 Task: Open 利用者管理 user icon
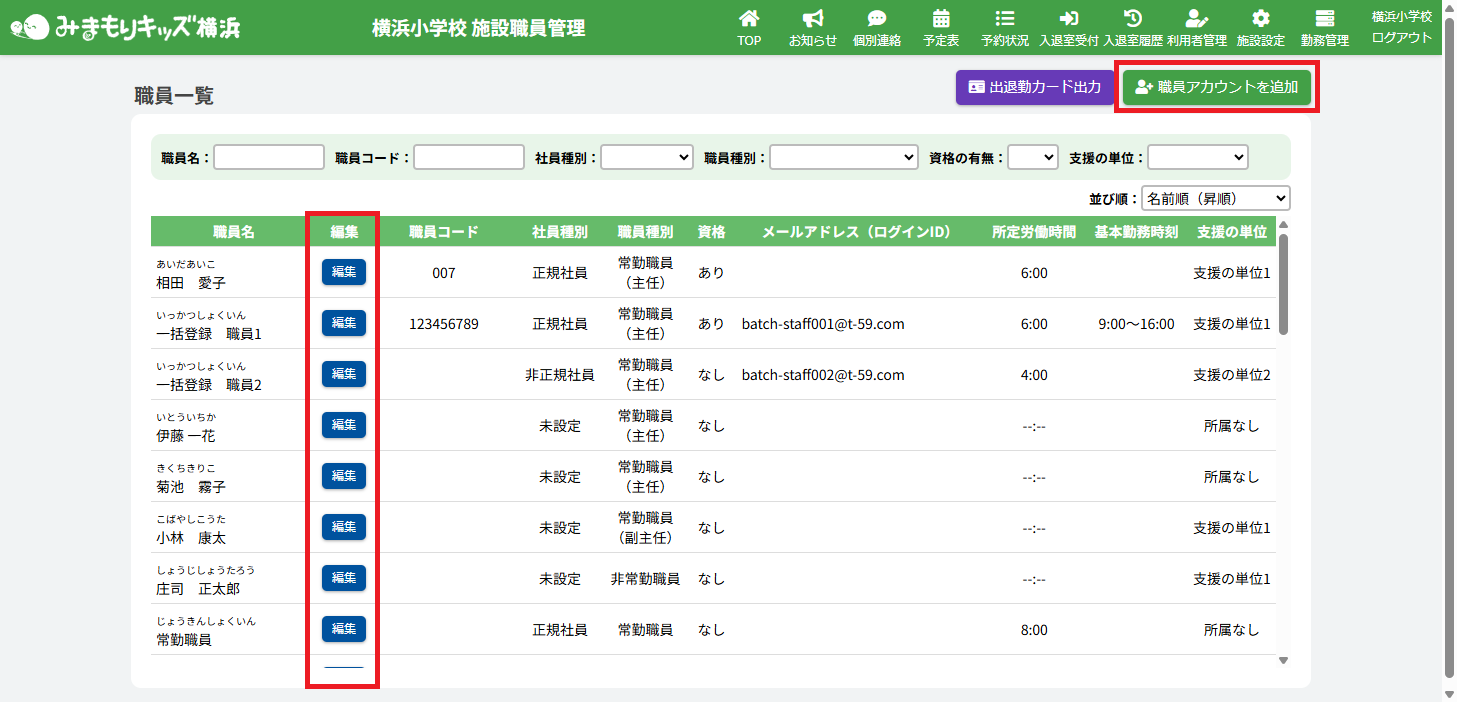click(1197, 19)
